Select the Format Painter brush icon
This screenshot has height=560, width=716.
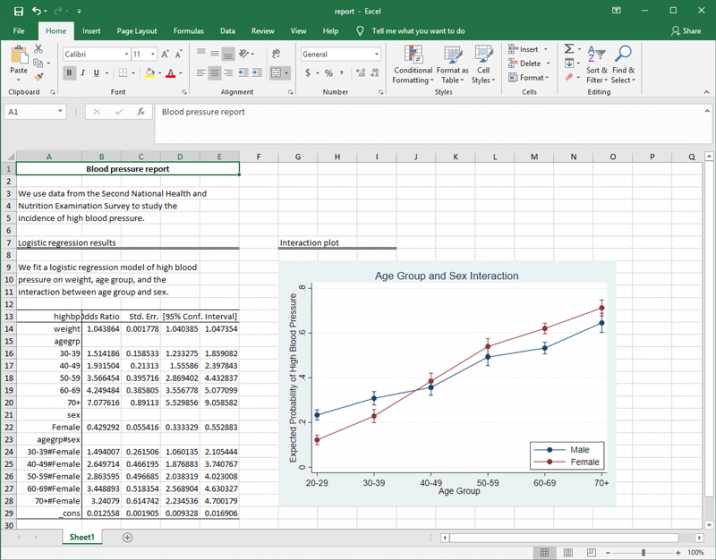pos(39,75)
